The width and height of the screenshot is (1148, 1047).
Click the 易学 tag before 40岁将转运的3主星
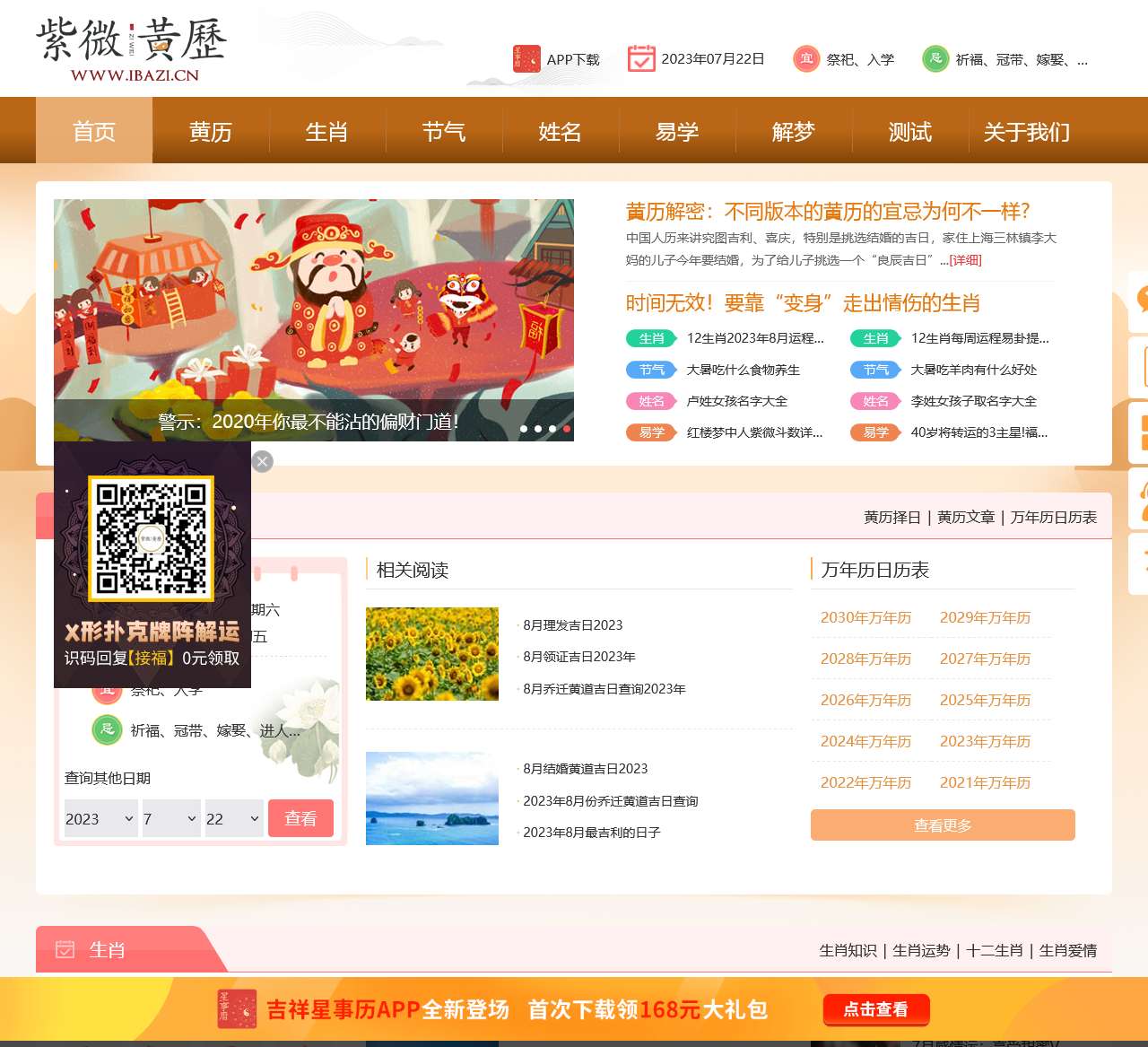pyautogui.click(x=875, y=432)
